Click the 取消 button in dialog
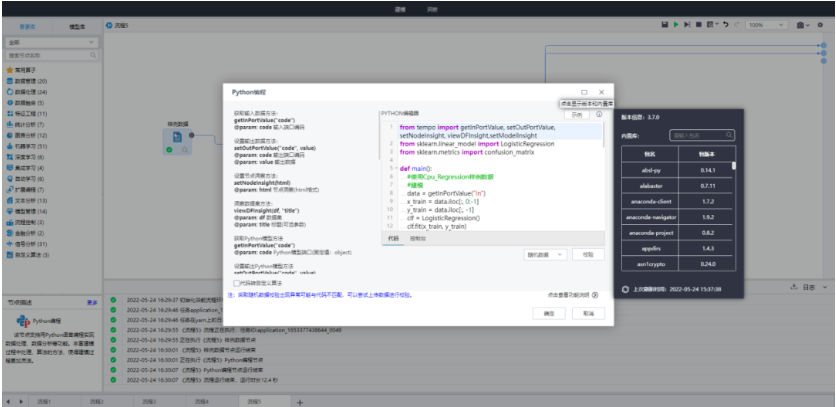Screen dimensions: 836x407 [x=588, y=313]
